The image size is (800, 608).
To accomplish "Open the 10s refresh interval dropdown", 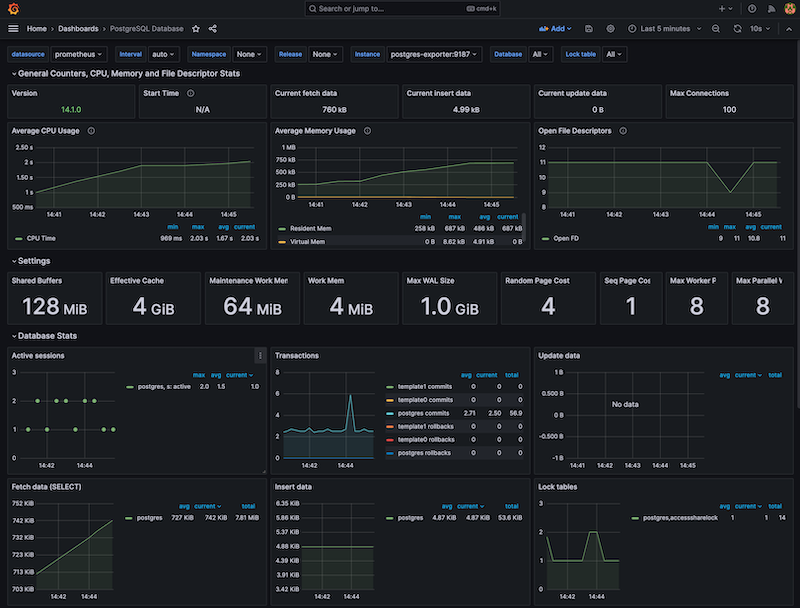I will 760,29.
